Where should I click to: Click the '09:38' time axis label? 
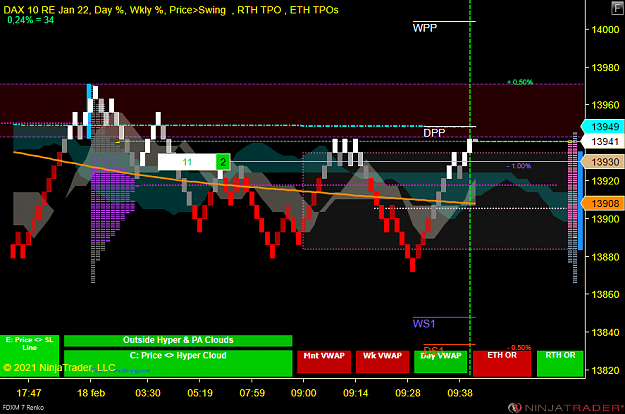460,393
